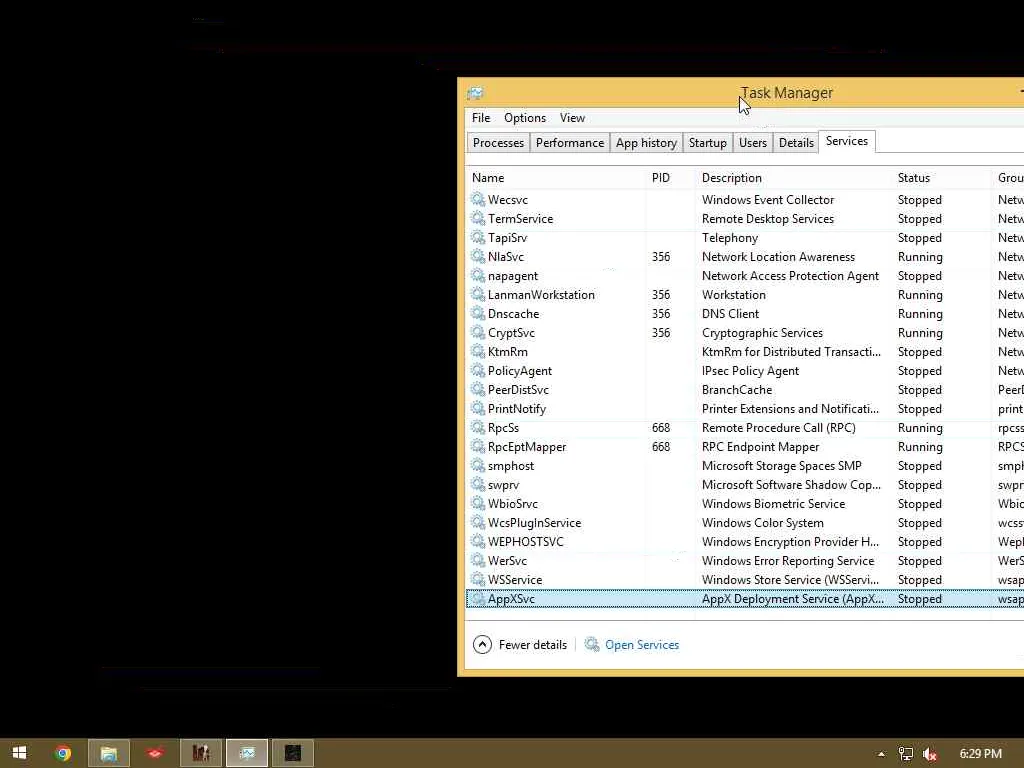Click the PolicyAgent gear icon
This screenshot has width=1024, height=768.
pos(478,370)
